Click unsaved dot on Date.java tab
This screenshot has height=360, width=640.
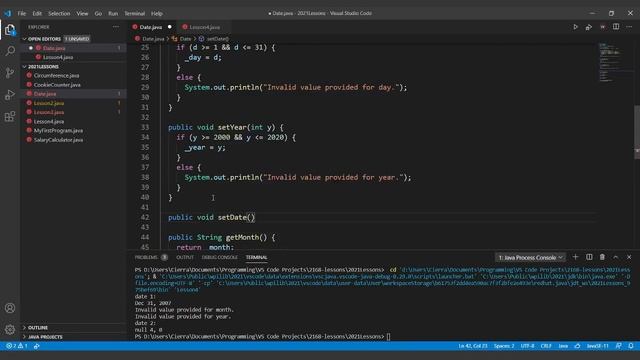click(170, 27)
